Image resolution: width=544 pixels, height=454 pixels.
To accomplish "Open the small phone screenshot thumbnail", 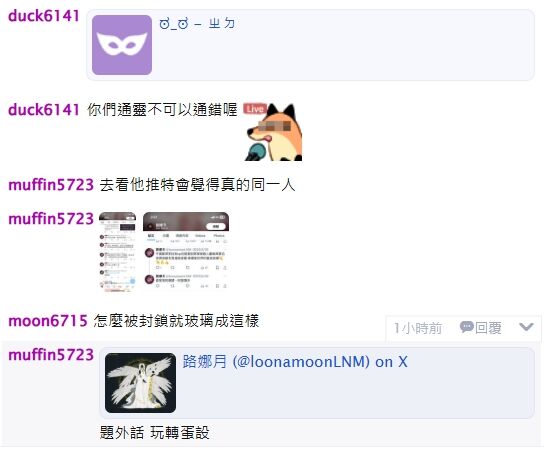I will point(118,252).
